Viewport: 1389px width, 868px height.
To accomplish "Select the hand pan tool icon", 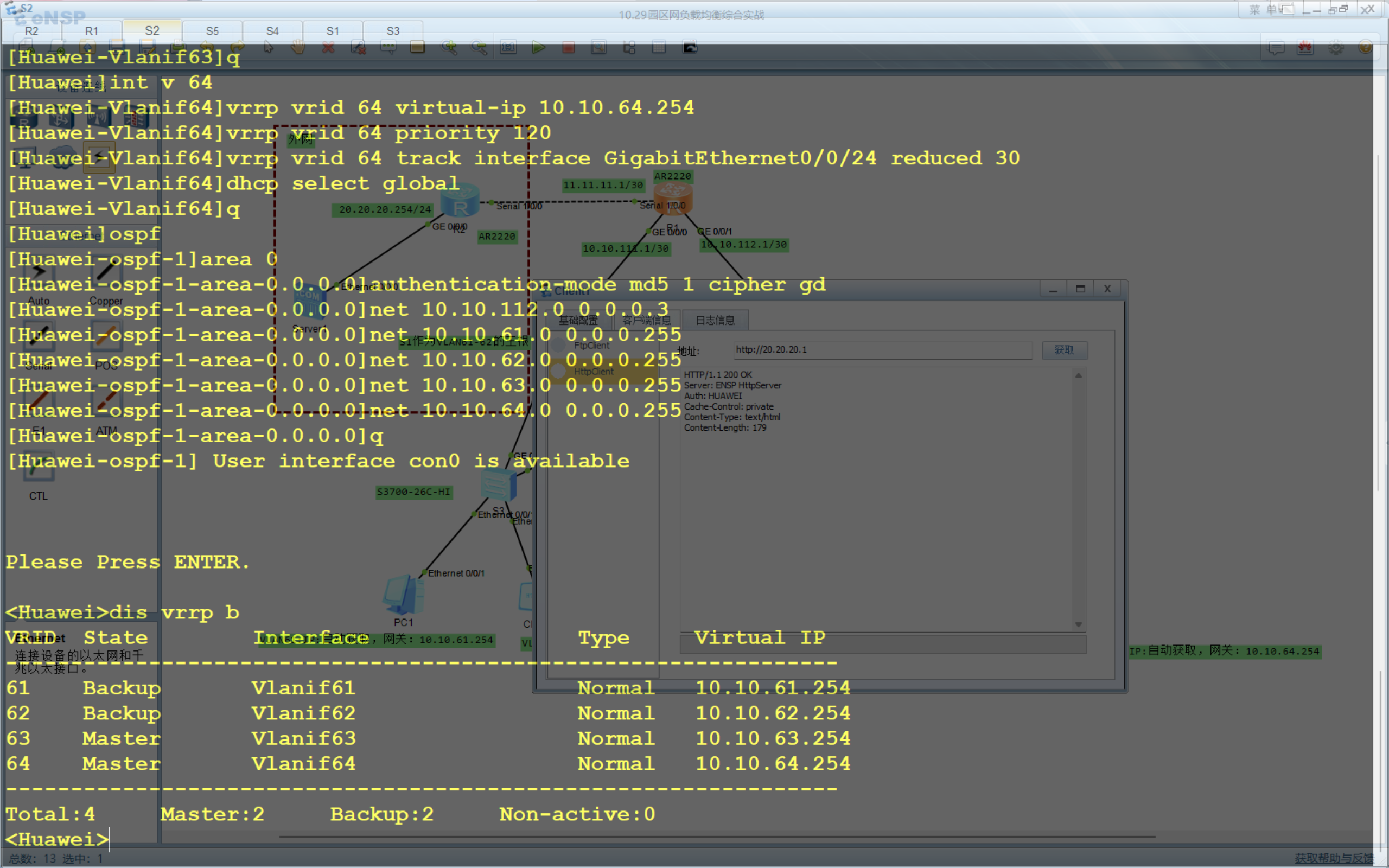I will [298, 48].
